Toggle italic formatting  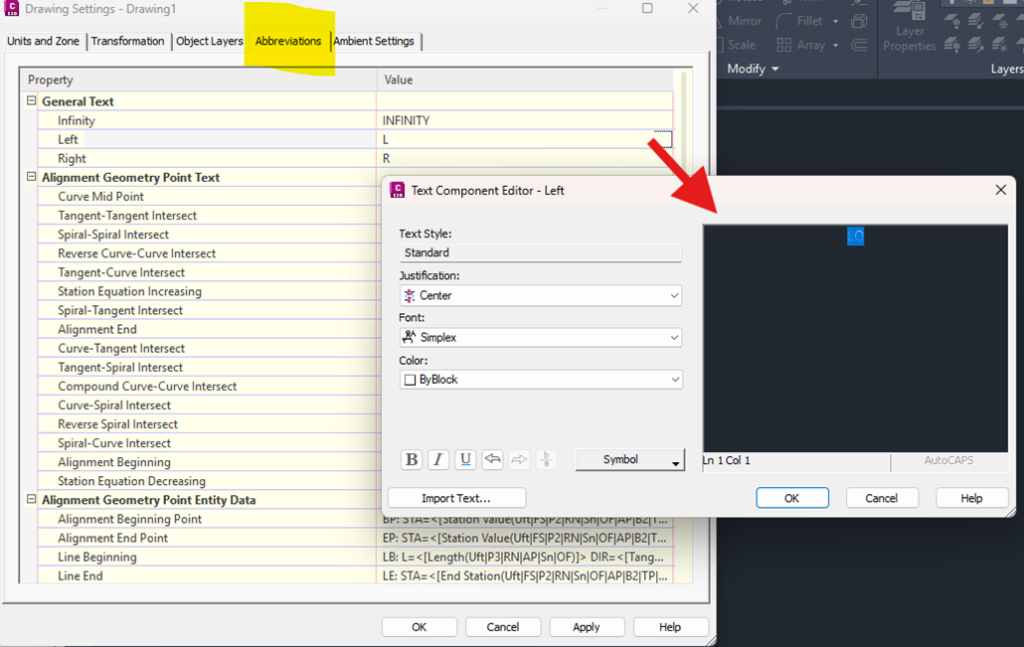point(438,459)
